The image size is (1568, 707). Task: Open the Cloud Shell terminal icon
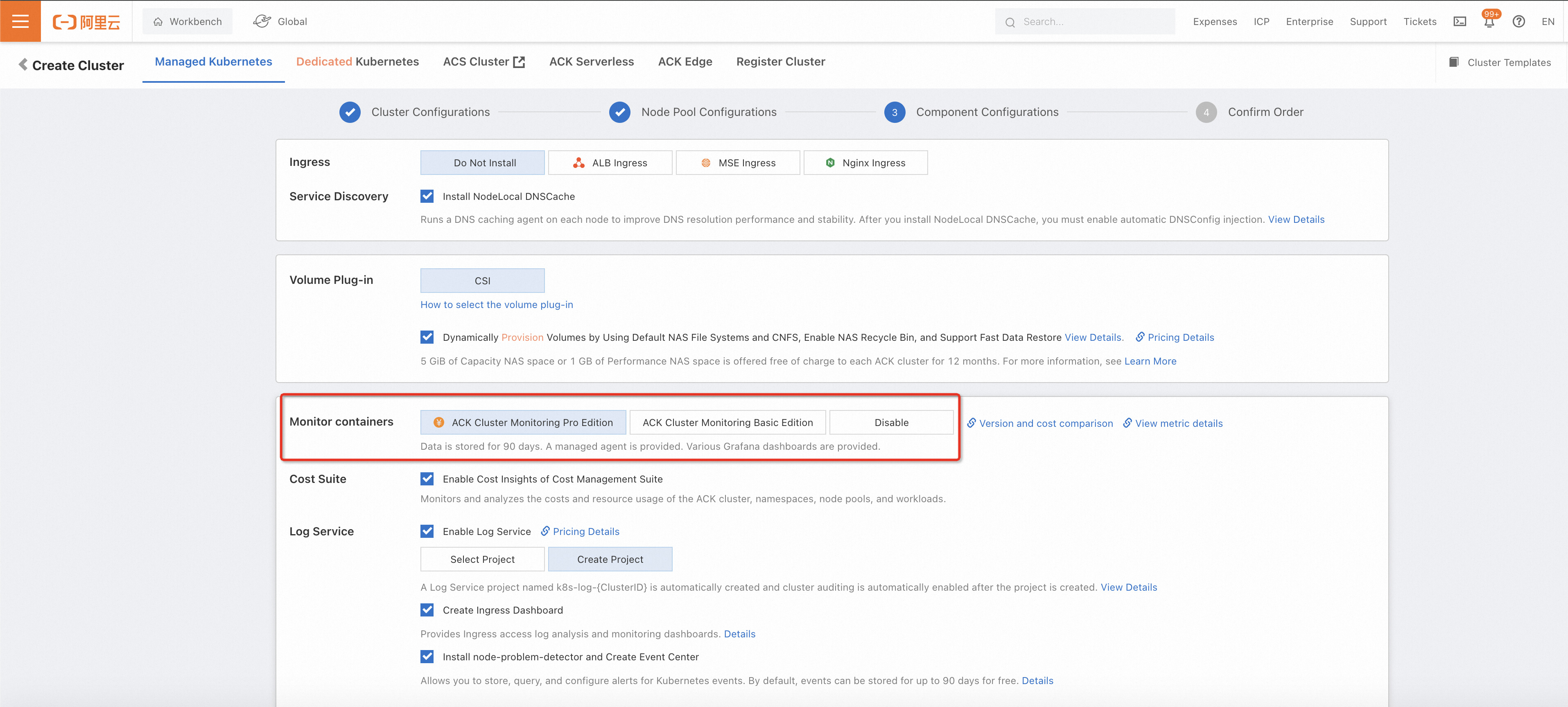pos(1460,22)
